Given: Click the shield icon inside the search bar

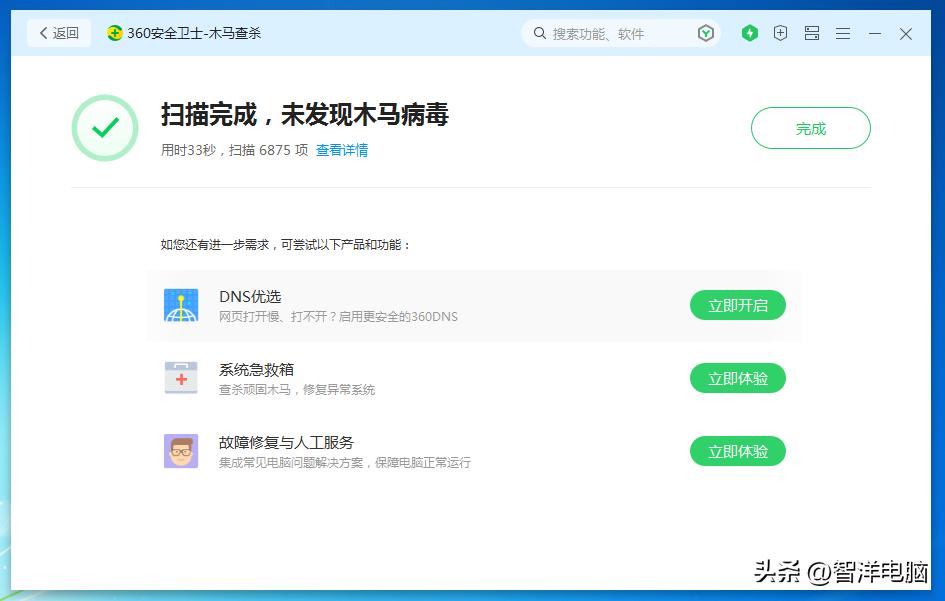Looking at the screenshot, I should tap(706, 33).
